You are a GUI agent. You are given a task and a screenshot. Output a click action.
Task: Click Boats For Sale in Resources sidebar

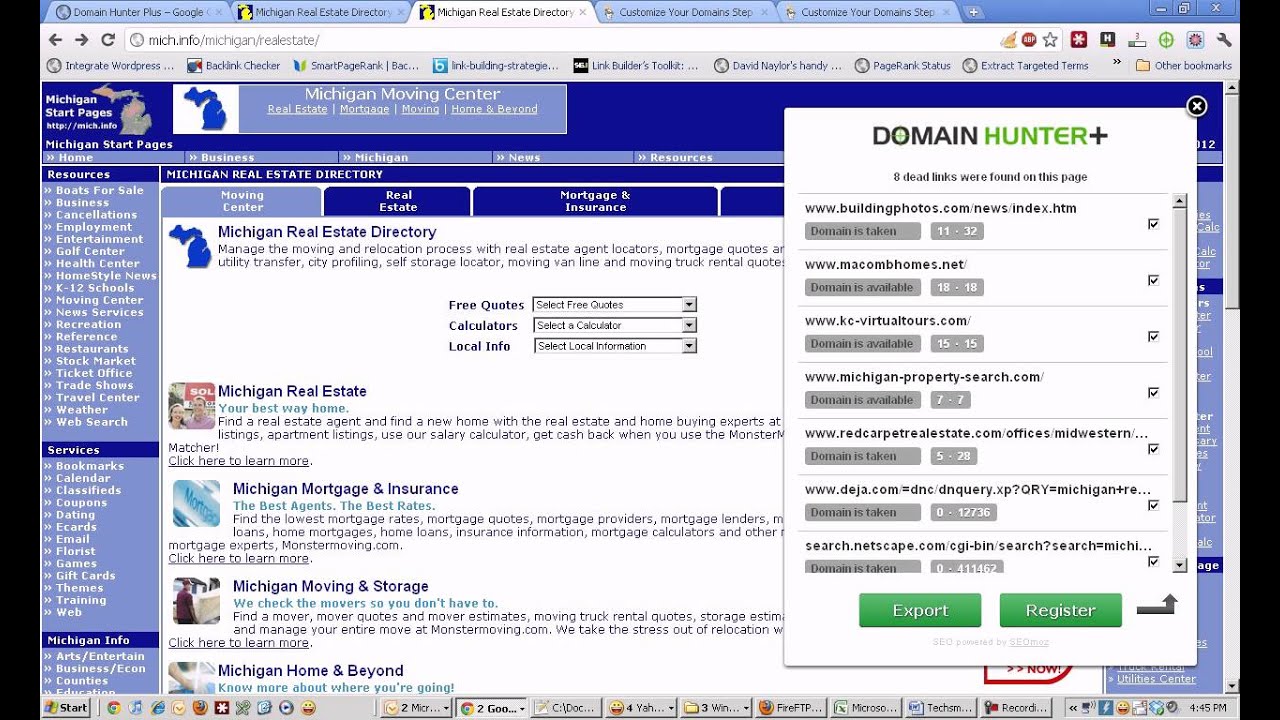(99, 190)
